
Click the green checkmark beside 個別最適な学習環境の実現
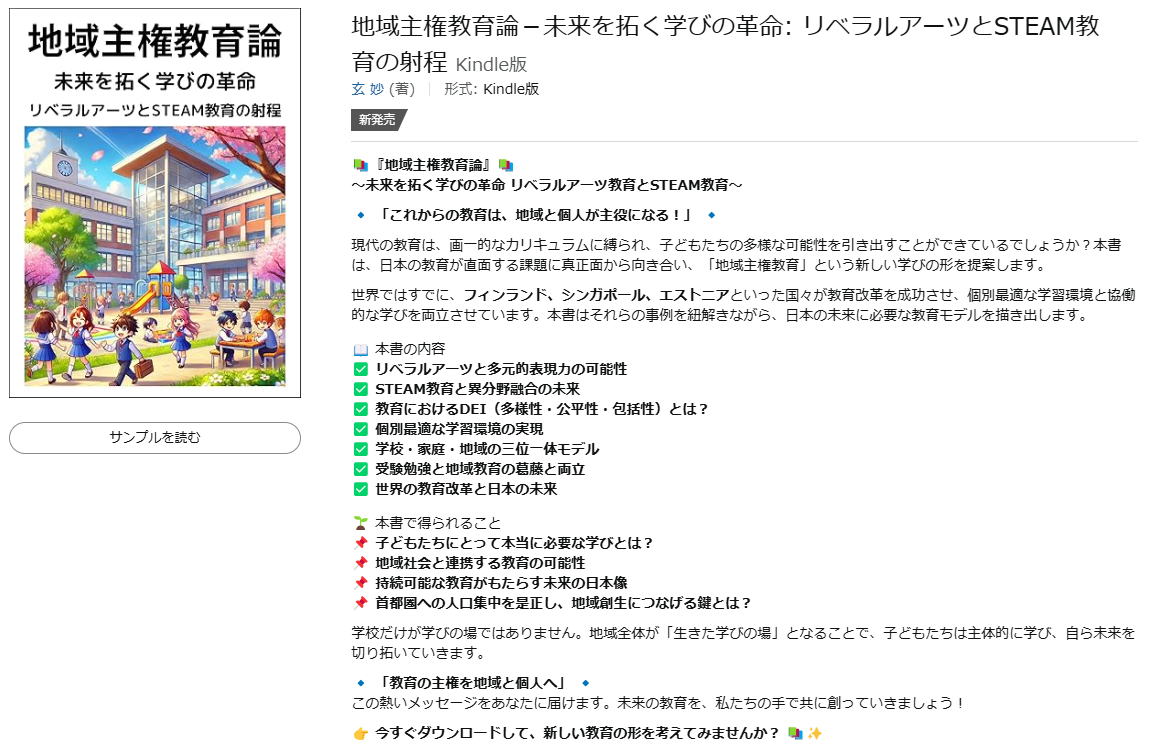coord(361,429)
